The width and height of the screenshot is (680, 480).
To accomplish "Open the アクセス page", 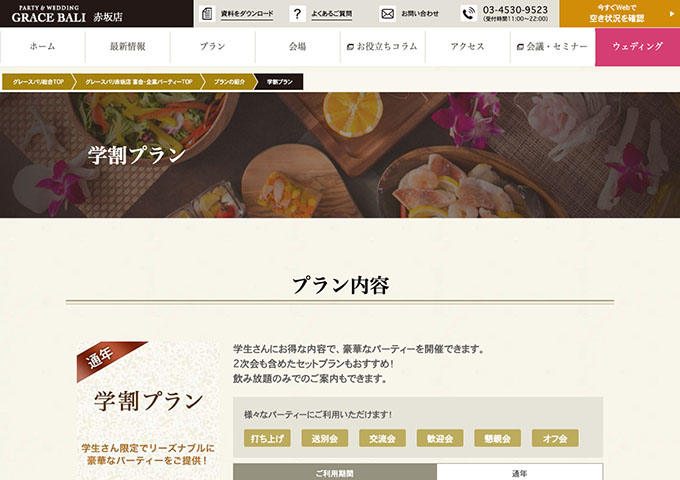I will point(468,46).
